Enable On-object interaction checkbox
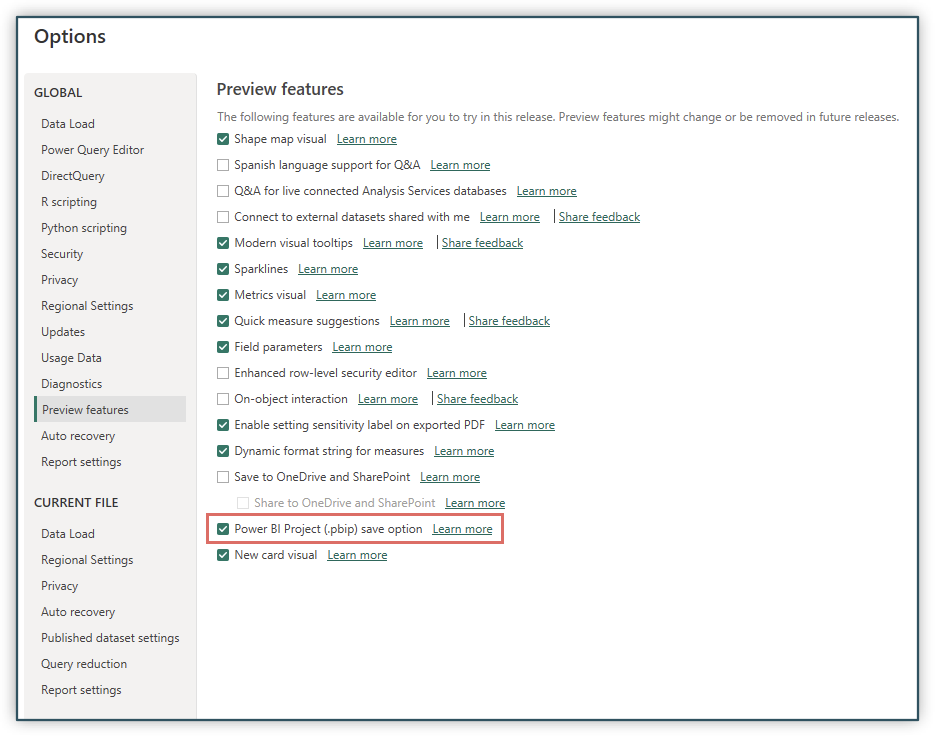The width and height of the screenshot is (935, 737). 223,399
